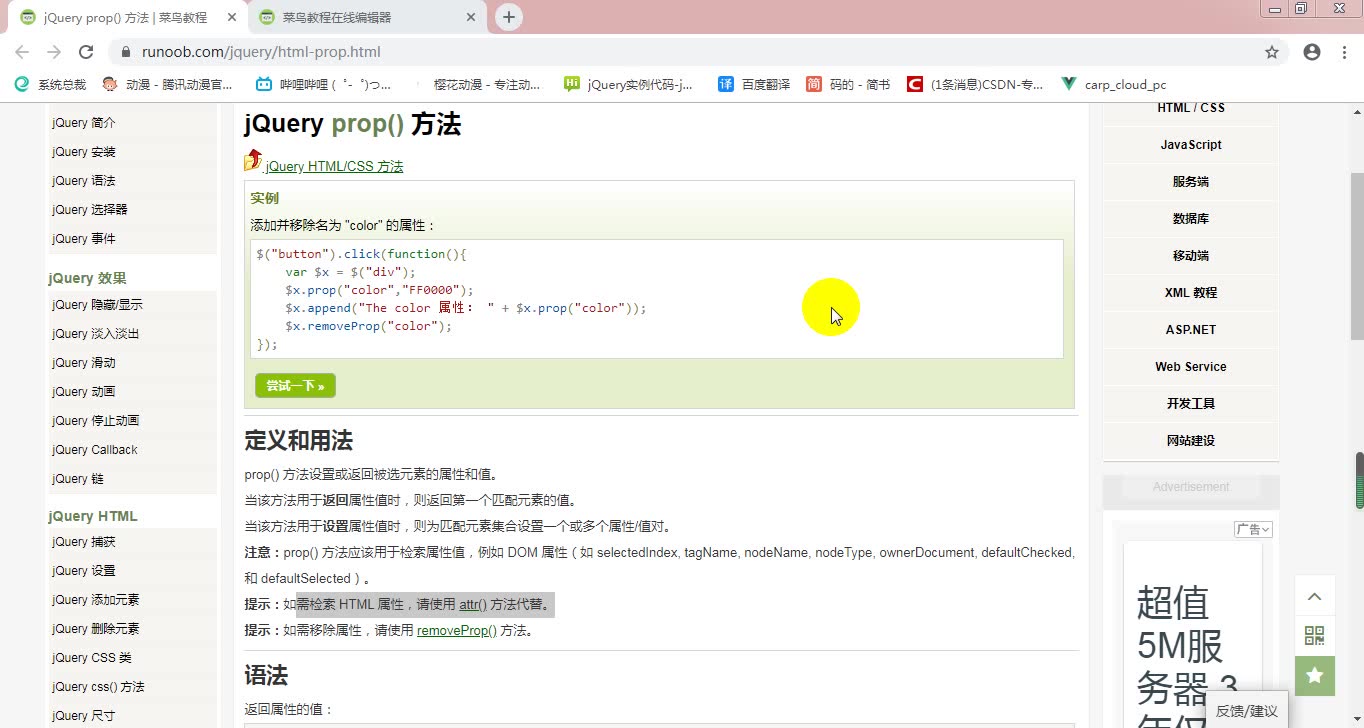This screenshot has height=728, width=1364.
Task: Open ASP.NET category
Action: [1190, 330]
